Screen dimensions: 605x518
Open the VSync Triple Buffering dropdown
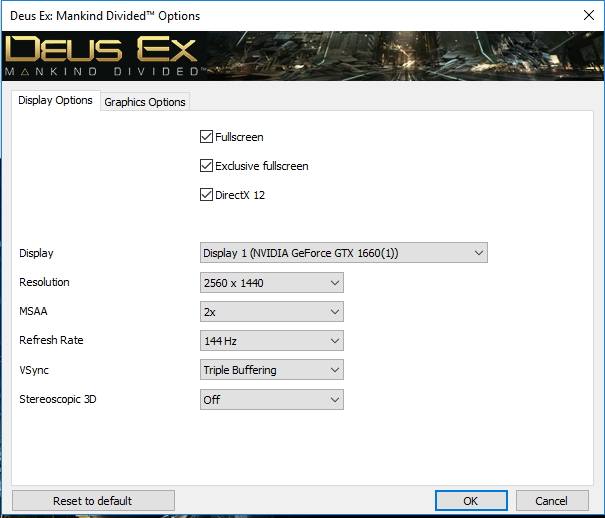272,370
